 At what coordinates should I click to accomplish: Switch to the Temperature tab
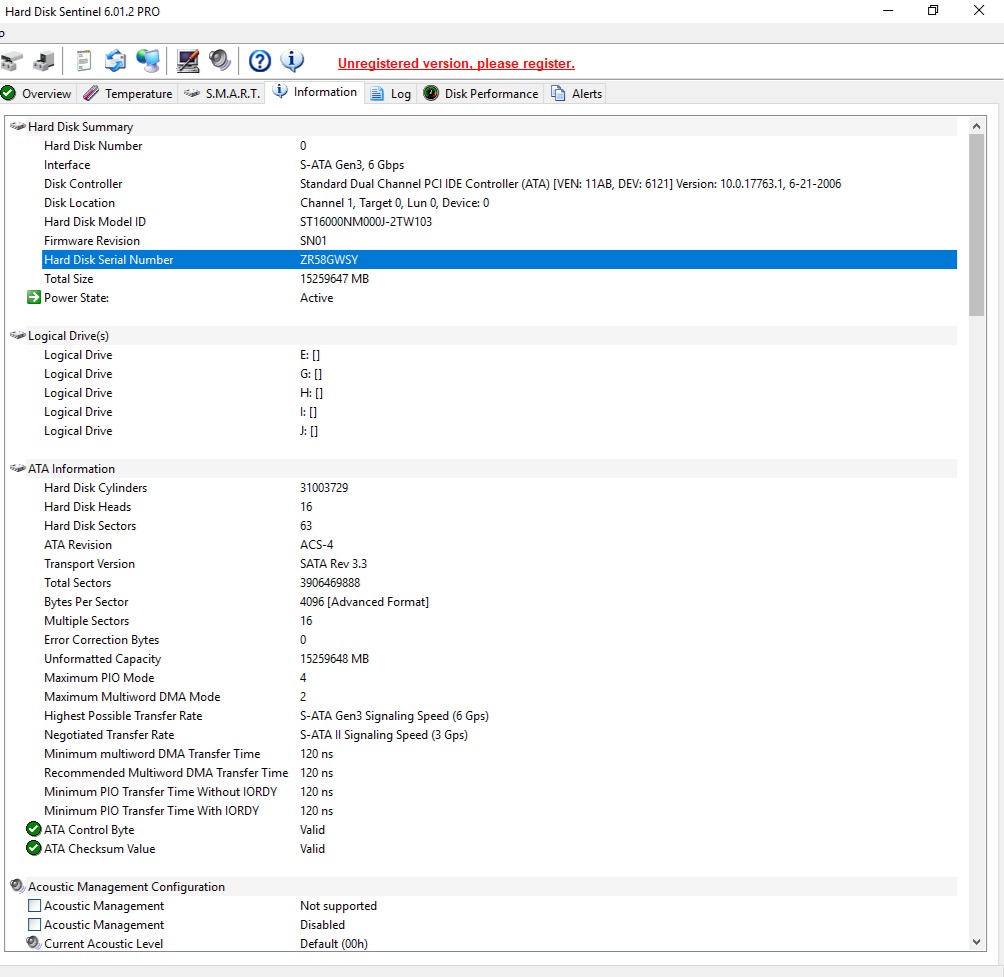pyautogui.click(x=128, y=93)
